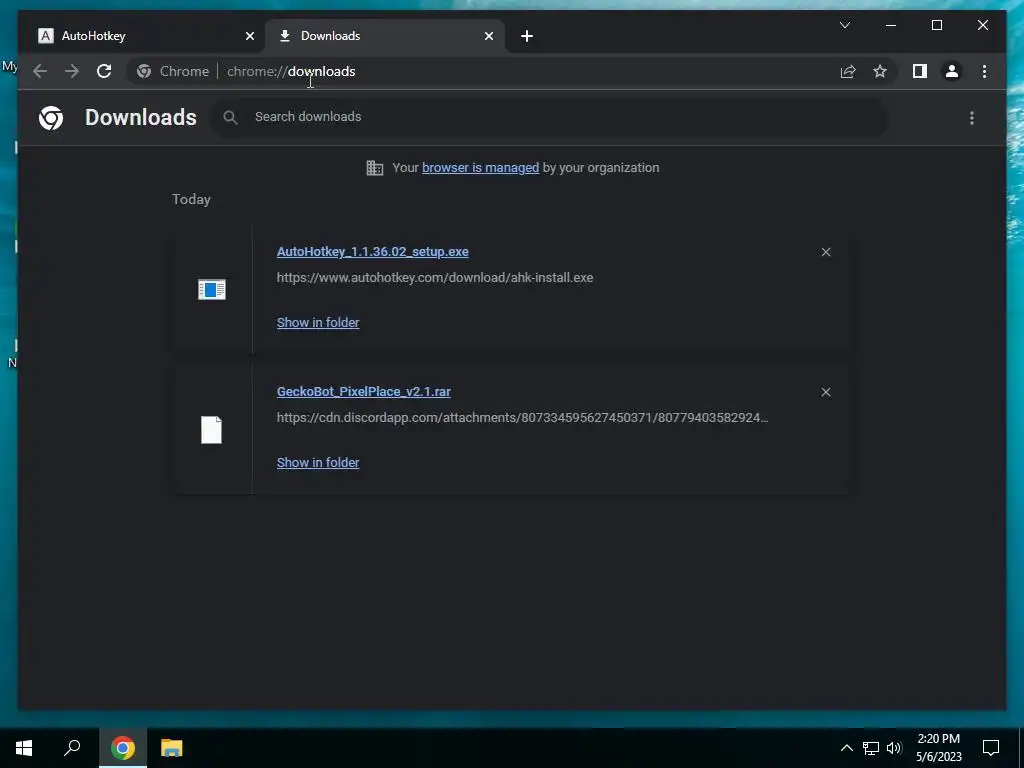This screenshot has width=1024, height=768.
Task: Maximize the Chrome window
Action: coord(936,25)
